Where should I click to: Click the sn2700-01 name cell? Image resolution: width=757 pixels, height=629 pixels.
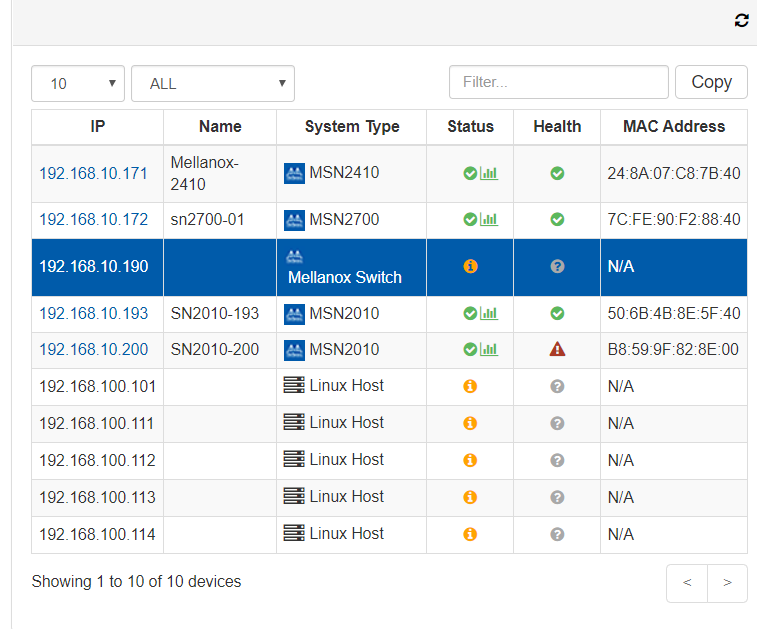click(220, 220)
